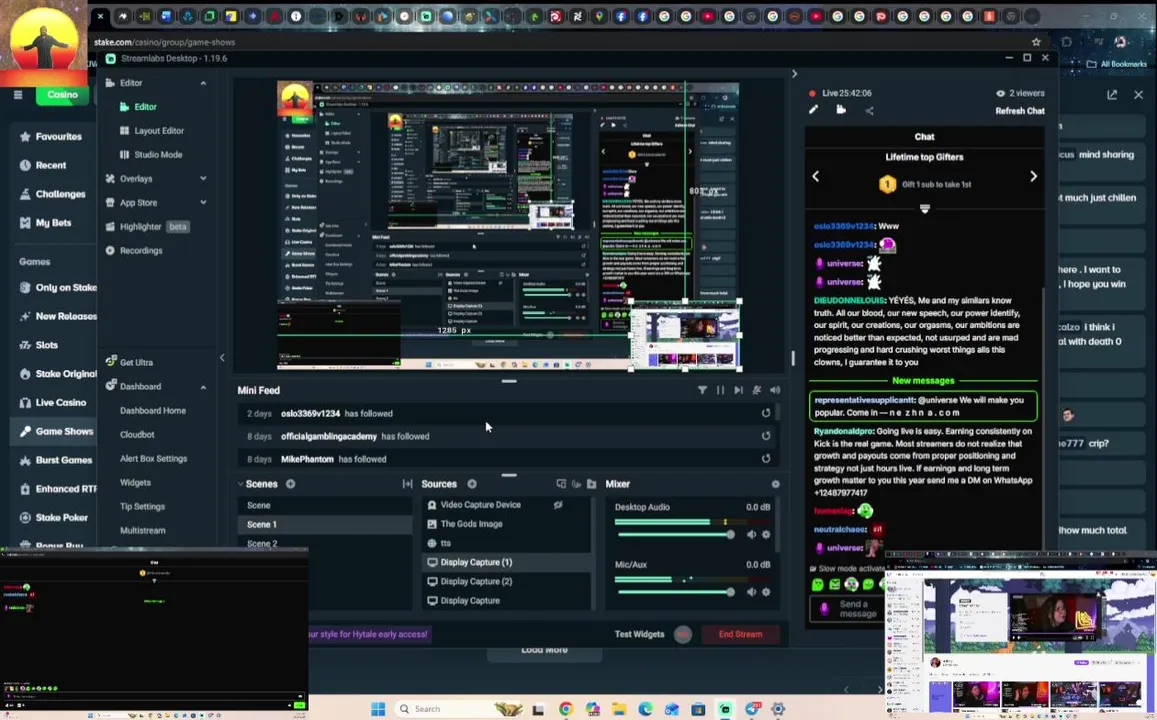This screenshot has height=720, width=1157.
Task: Mute the Mic/Aux channel
Action: [x=751, y=592]
